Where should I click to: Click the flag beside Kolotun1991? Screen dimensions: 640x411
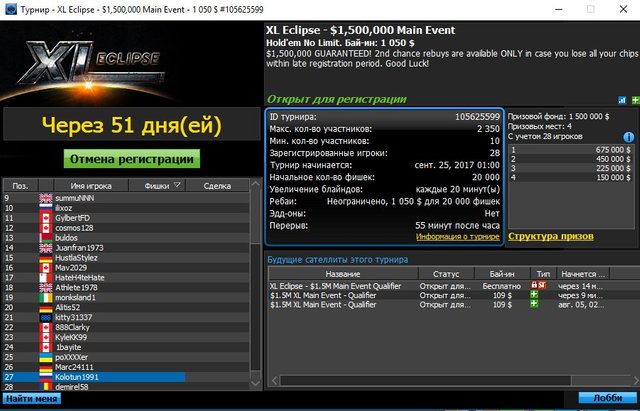46,377
